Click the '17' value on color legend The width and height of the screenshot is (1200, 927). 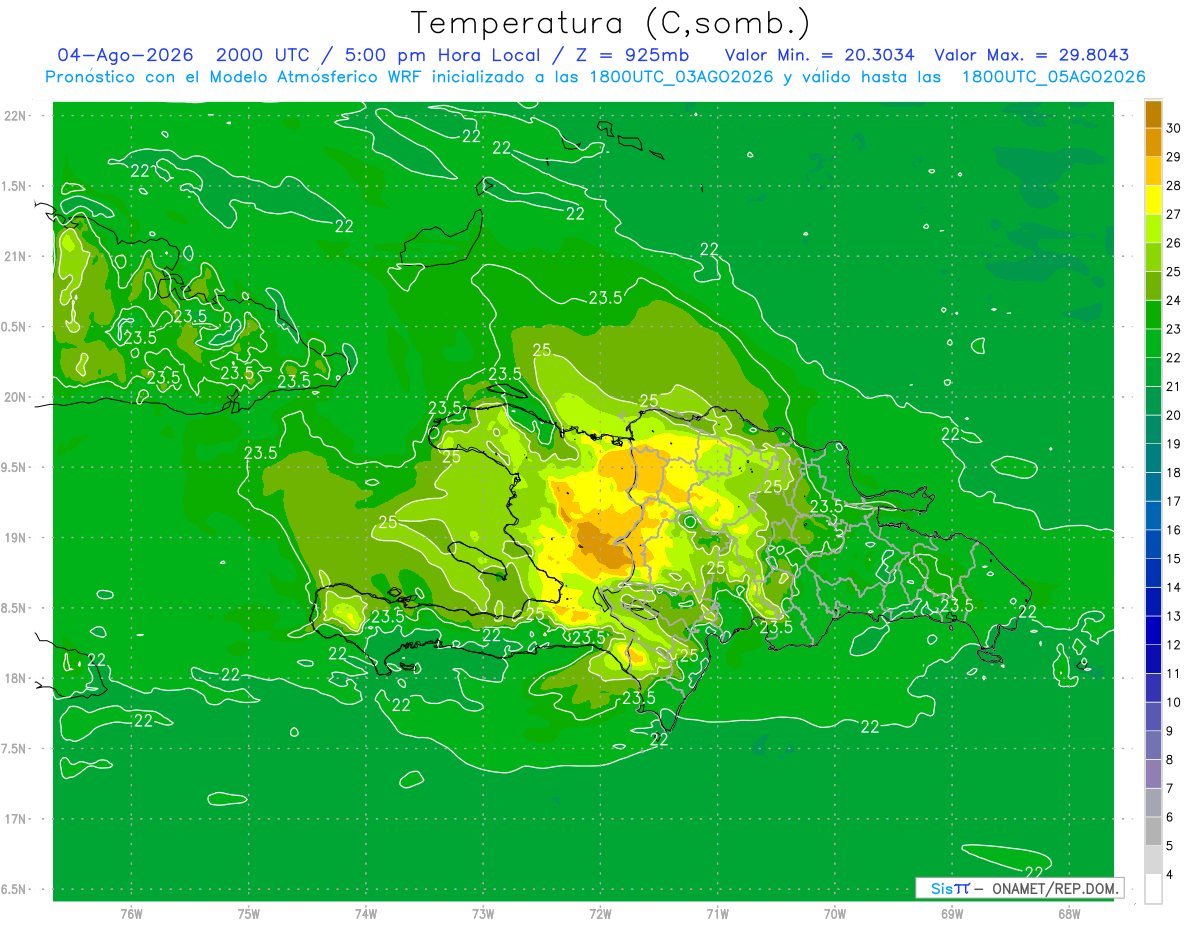pyautogui.click(x=1174, y=501)
